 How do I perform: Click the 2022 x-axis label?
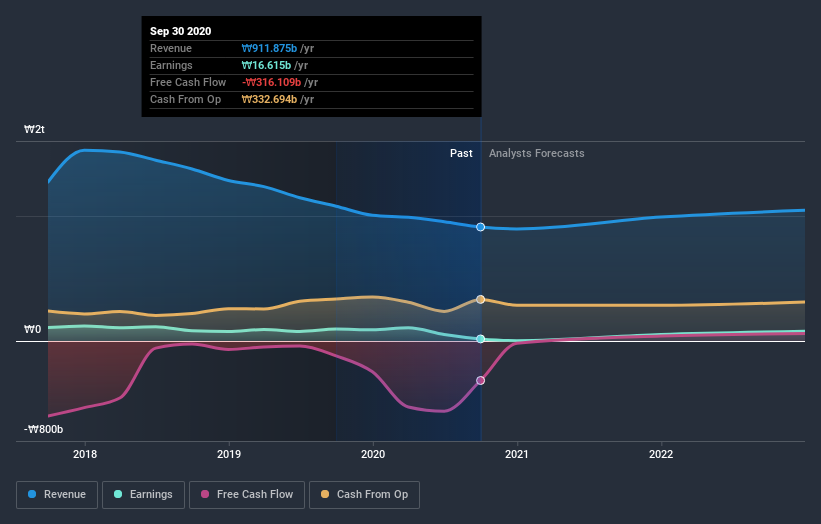[661, 454]
